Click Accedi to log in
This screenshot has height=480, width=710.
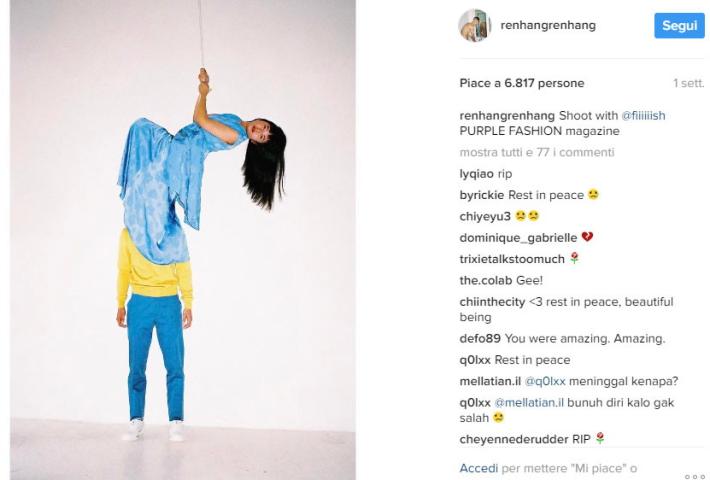coord(479,468)
